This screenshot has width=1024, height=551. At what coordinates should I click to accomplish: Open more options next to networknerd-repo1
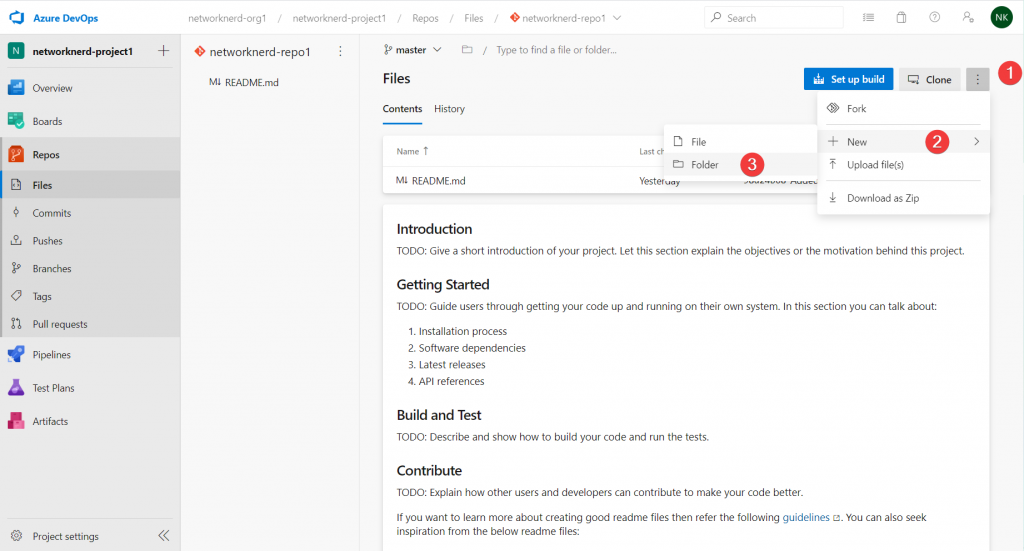tap(340, 52)
